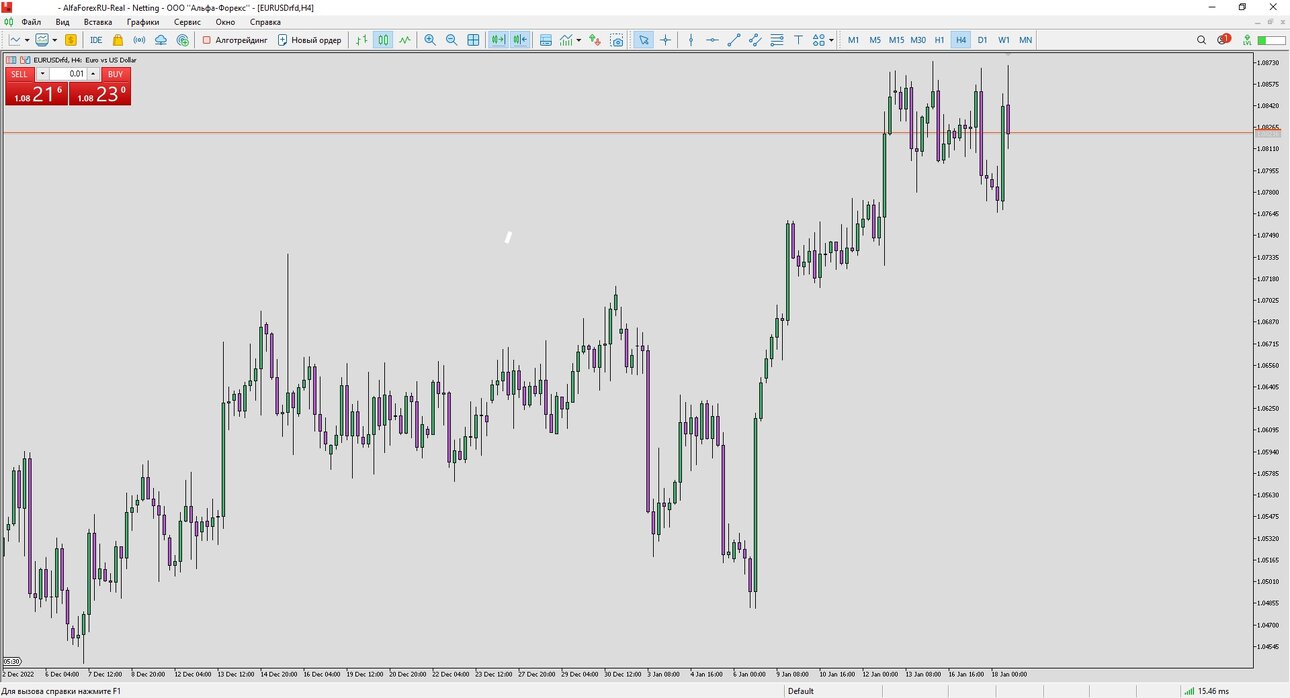Expand the shapes objects dropdown

click(831, 40)
